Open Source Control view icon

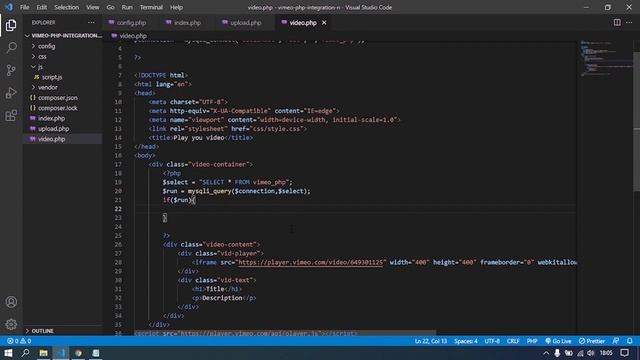click(x=11, y=70)
